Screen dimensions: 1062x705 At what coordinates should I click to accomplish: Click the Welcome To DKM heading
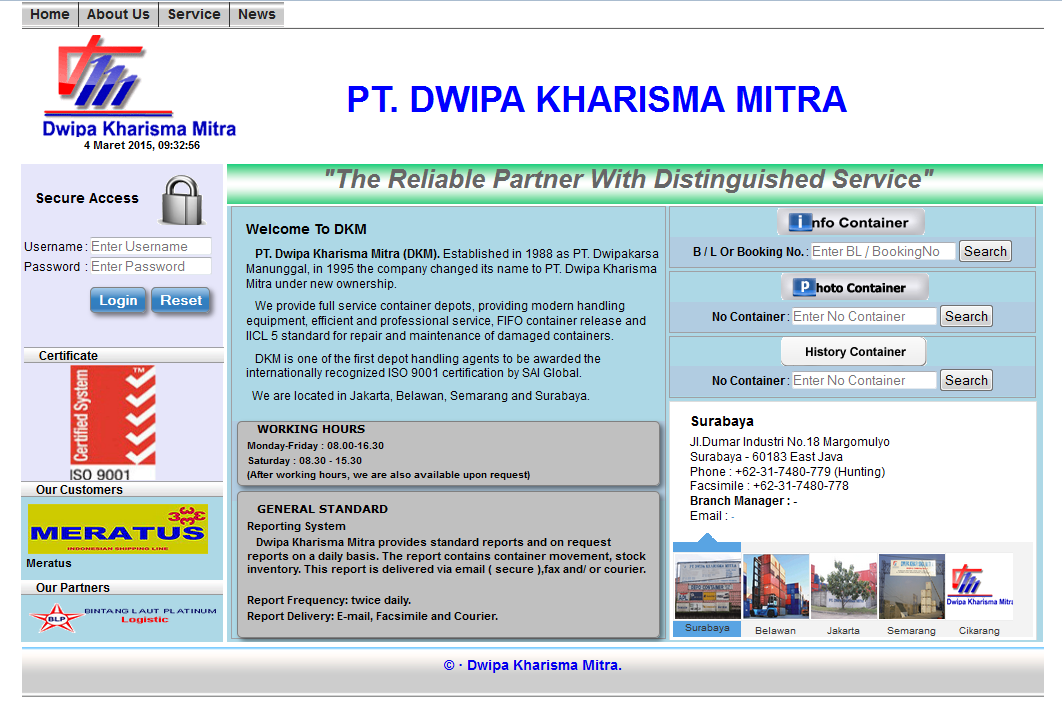point(306,229)
